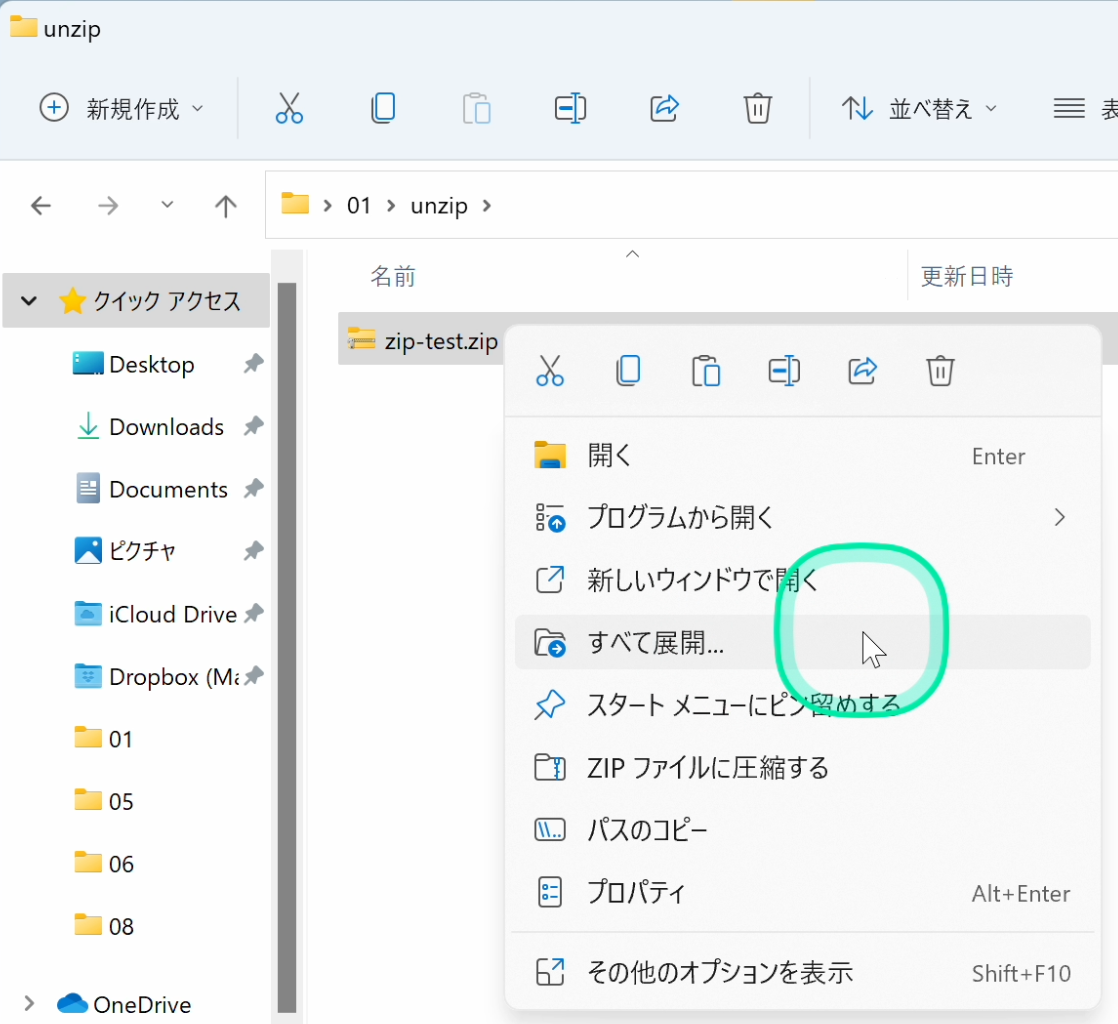Expand the OneDrive tree node arrow

(29, 1003)
